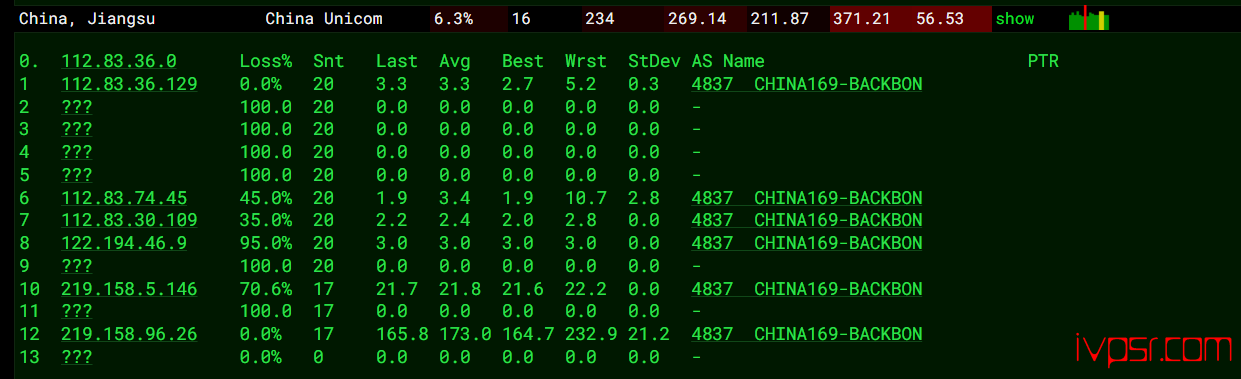Click the summary value 234
Screen dimensions: 1241x379
pyautogui.click(x=600, y=19)
